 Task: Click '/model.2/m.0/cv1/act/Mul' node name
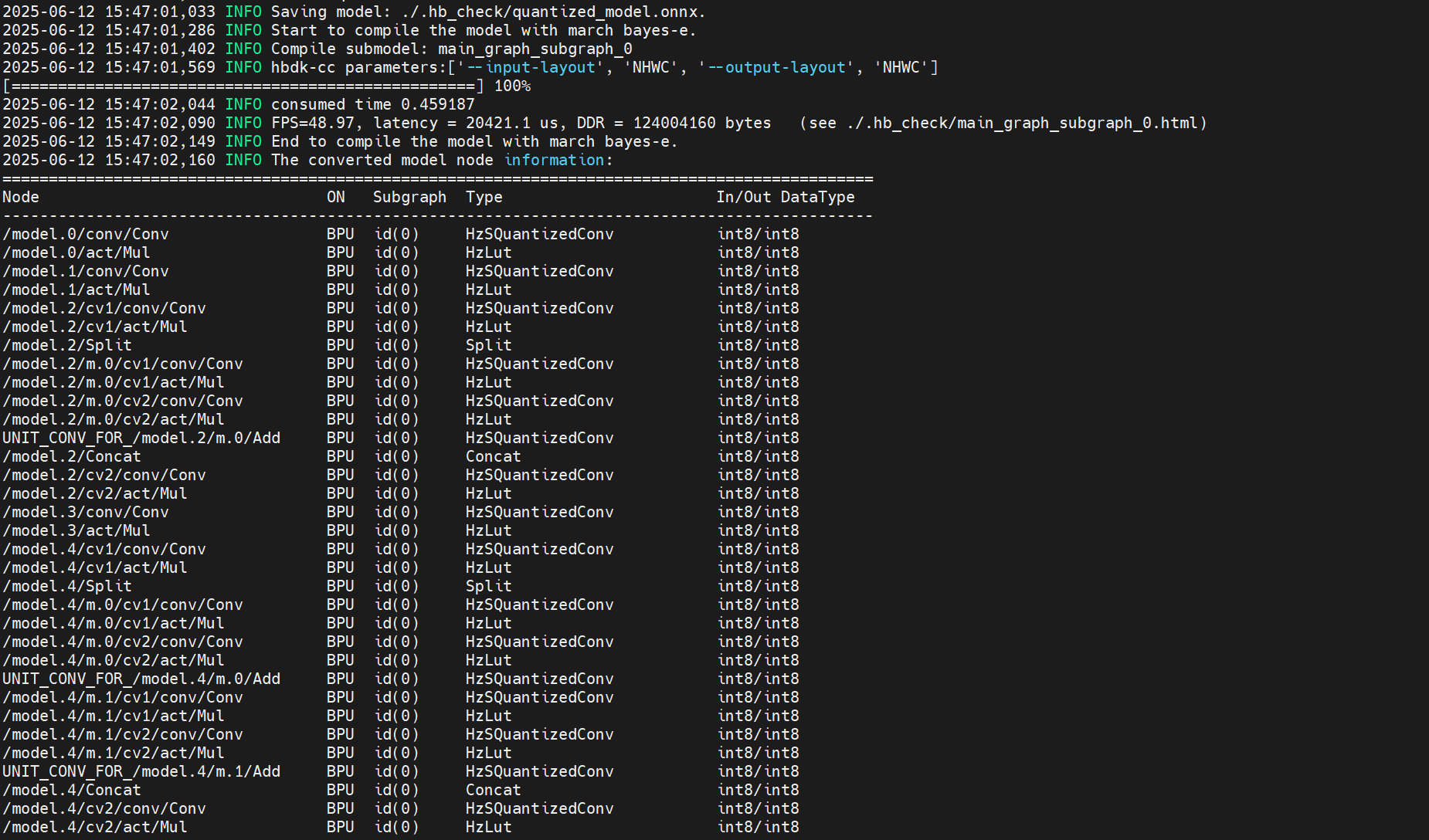click(114, 382)
